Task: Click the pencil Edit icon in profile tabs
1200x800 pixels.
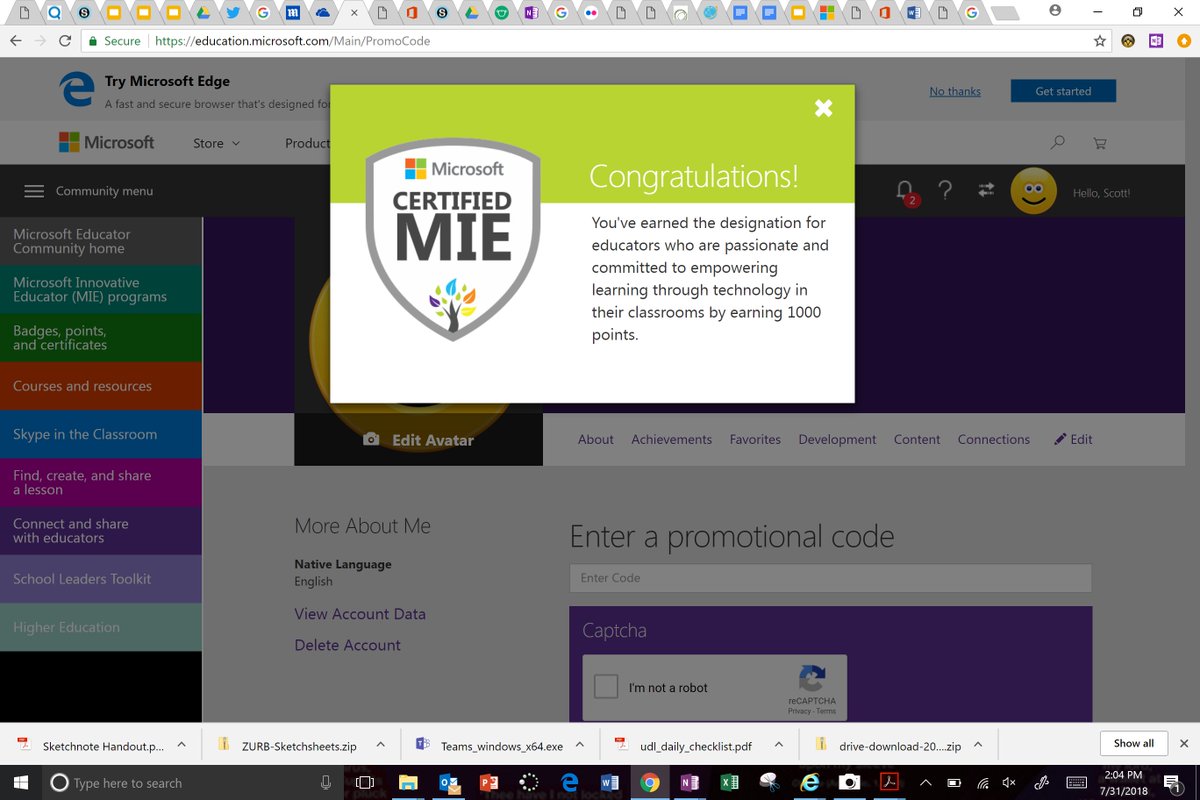Action: 1060,439
